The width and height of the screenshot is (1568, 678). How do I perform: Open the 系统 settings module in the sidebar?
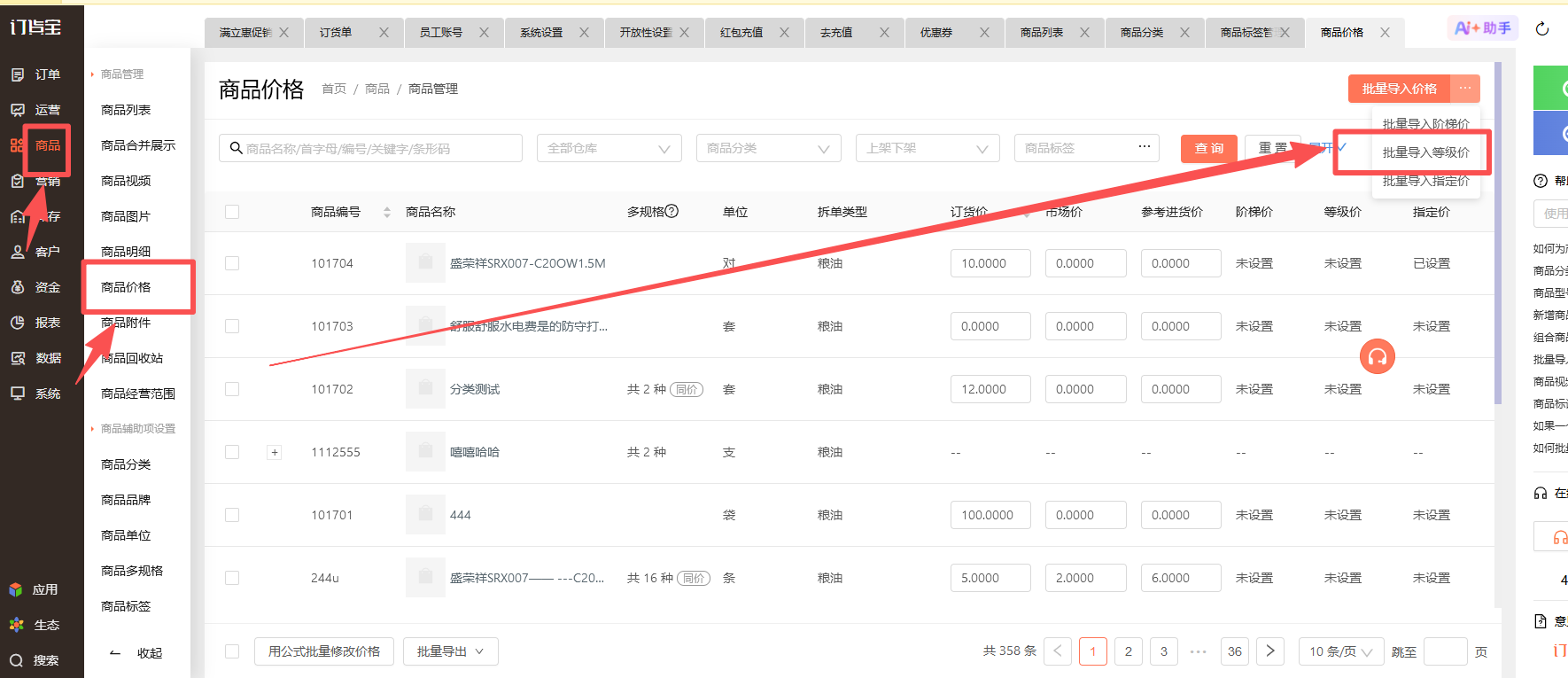tap(35, 394)
